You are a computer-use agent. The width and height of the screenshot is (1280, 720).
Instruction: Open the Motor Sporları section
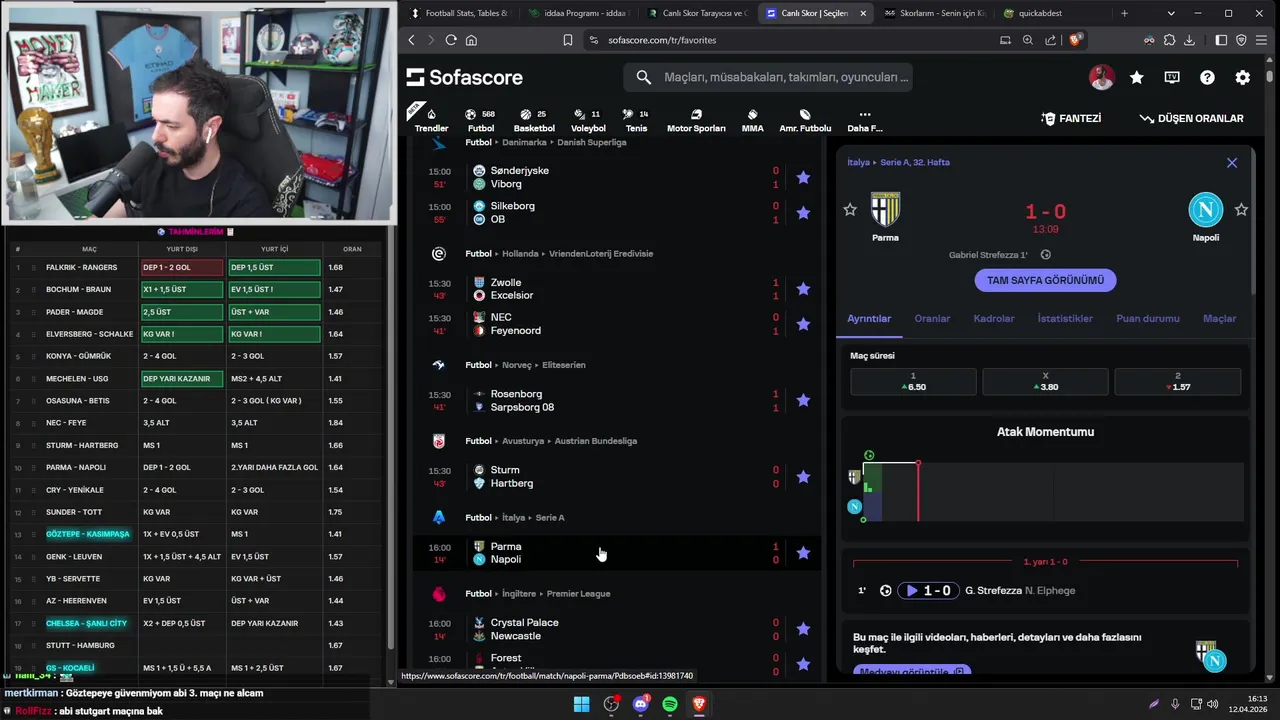pos(696,120)
